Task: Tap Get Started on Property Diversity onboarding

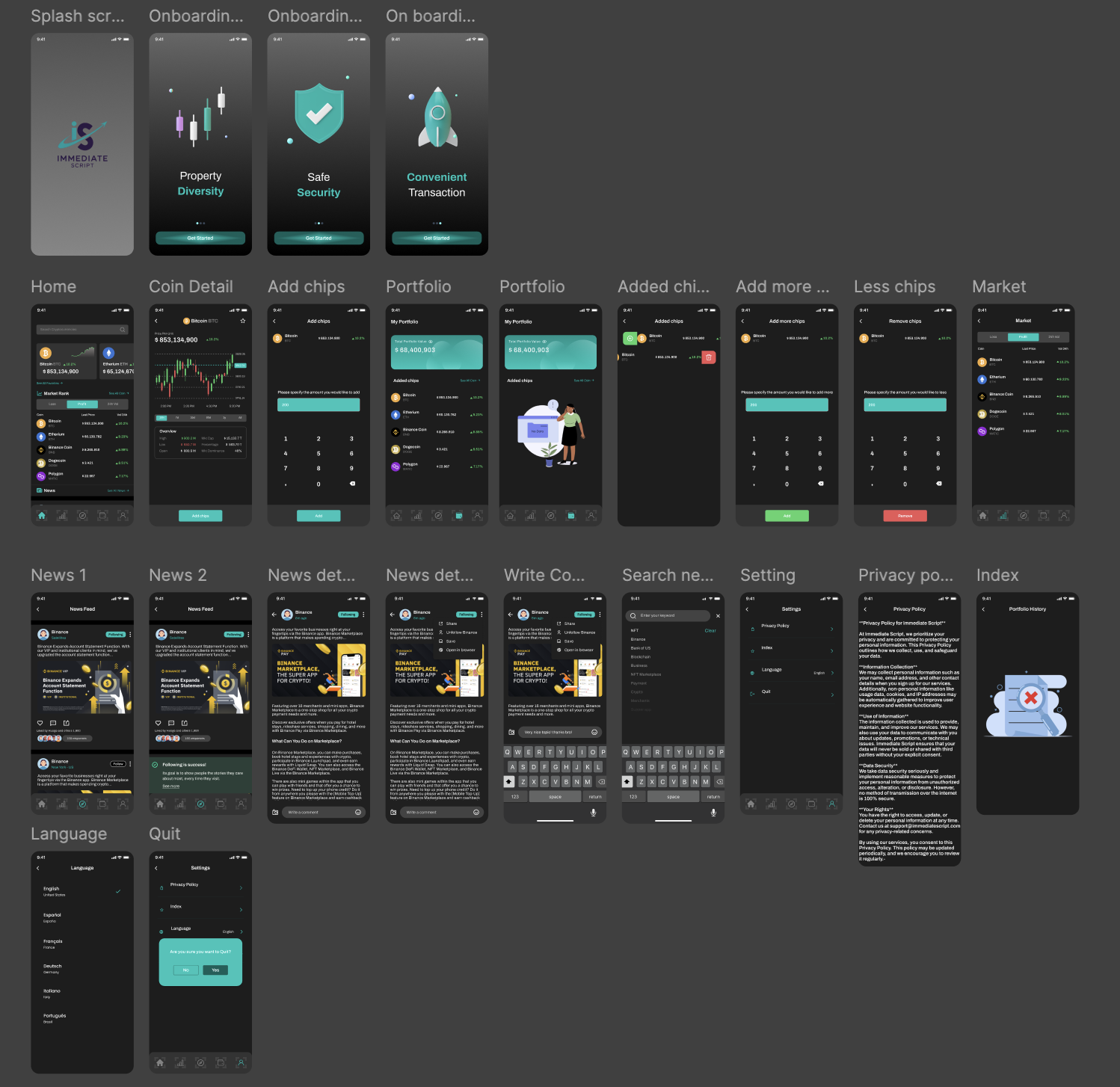Action: [x=200, y=238]
